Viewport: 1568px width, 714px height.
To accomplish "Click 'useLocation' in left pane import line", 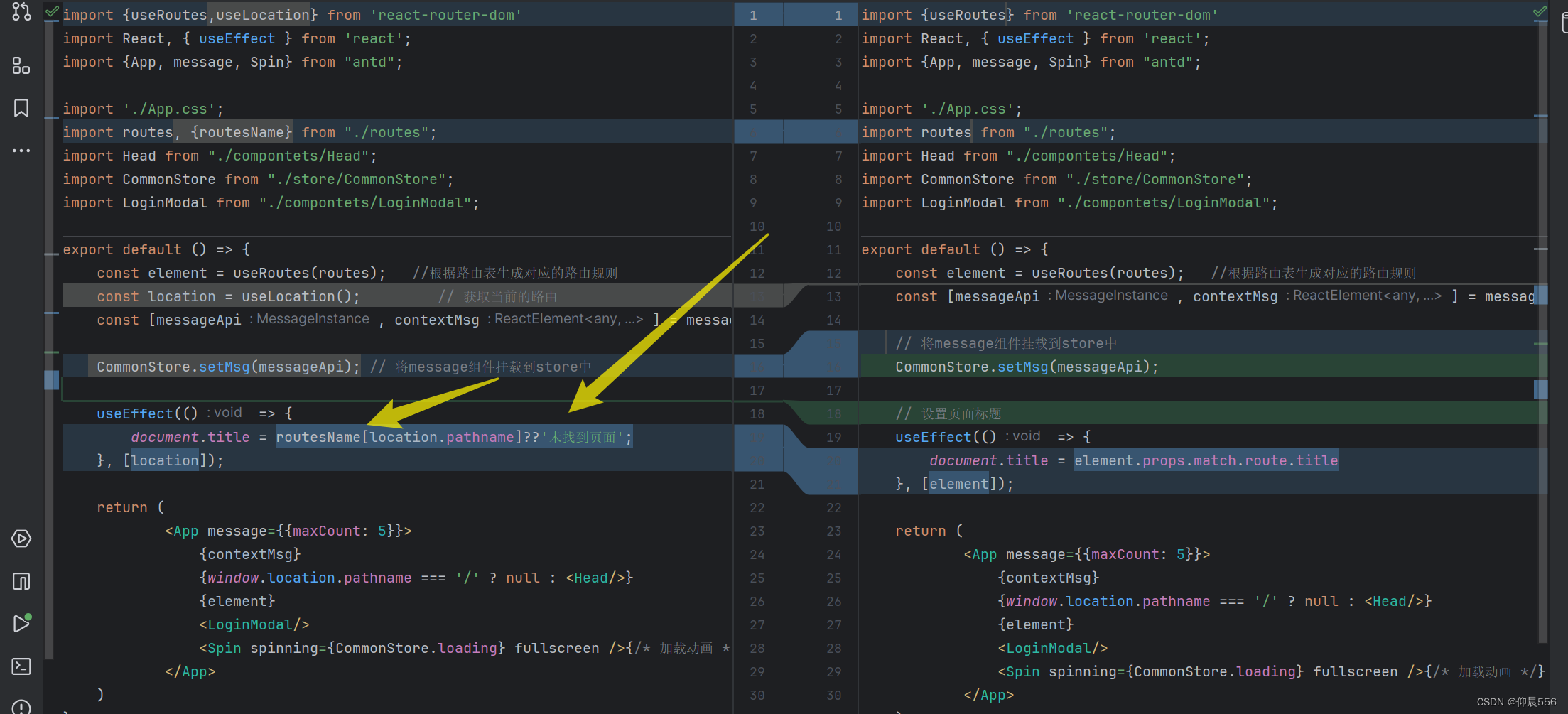I will [263, 15].
